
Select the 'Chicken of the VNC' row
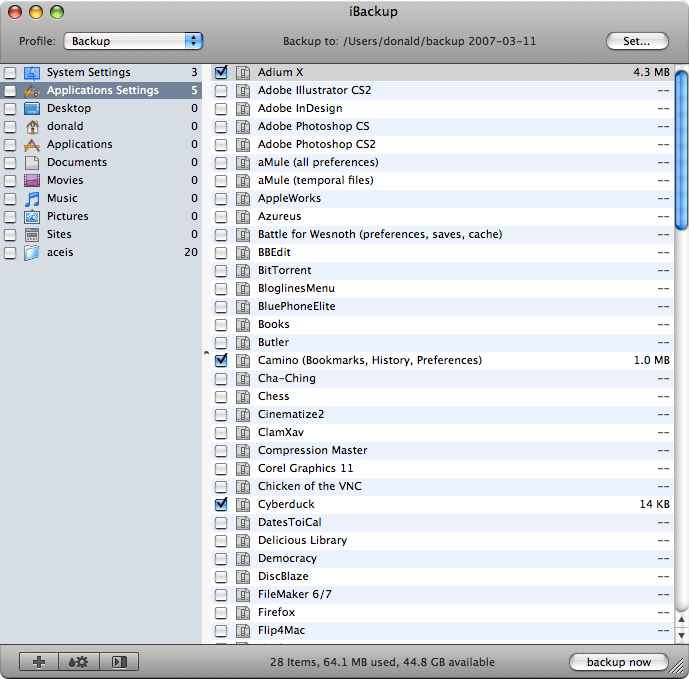click(442, 487)
